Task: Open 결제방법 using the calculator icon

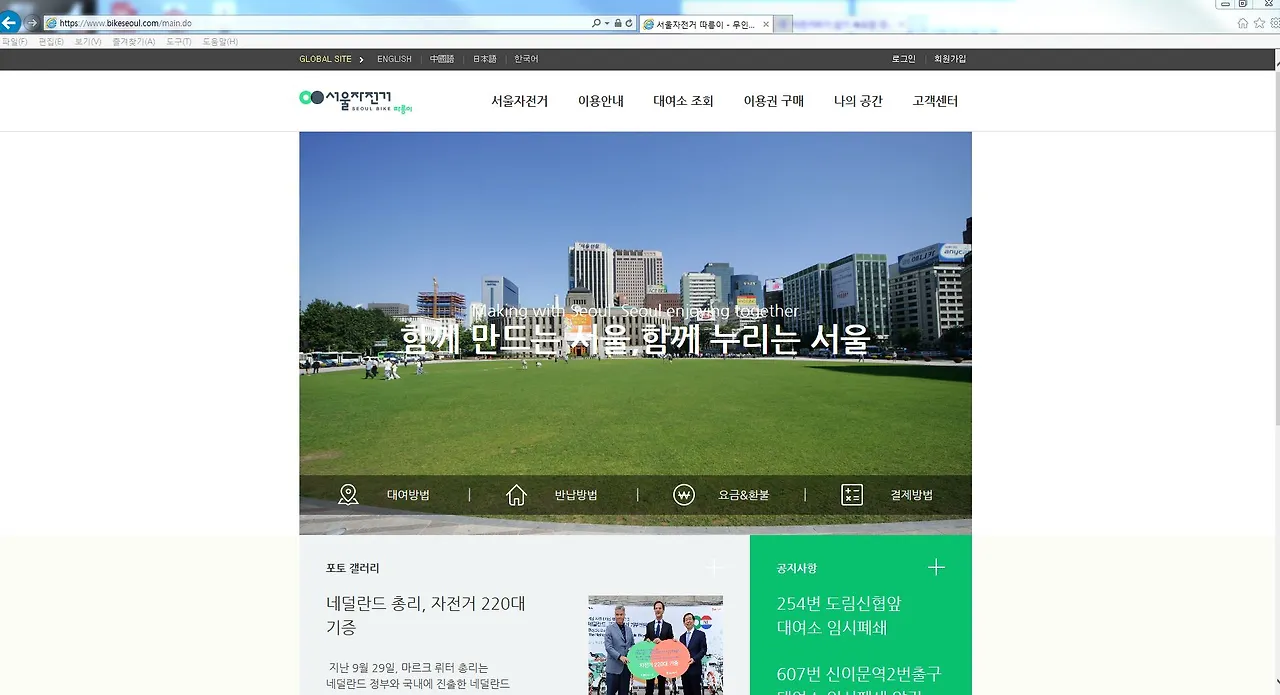Action: coord(851,494)
